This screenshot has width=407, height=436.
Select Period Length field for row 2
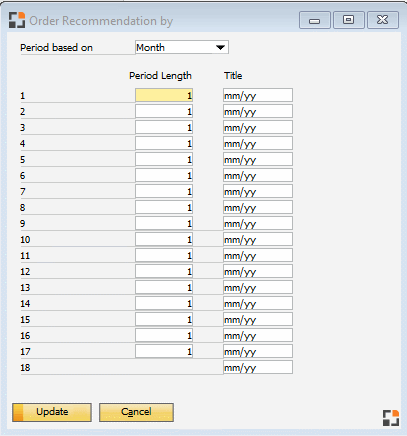(x=164, y=111)
